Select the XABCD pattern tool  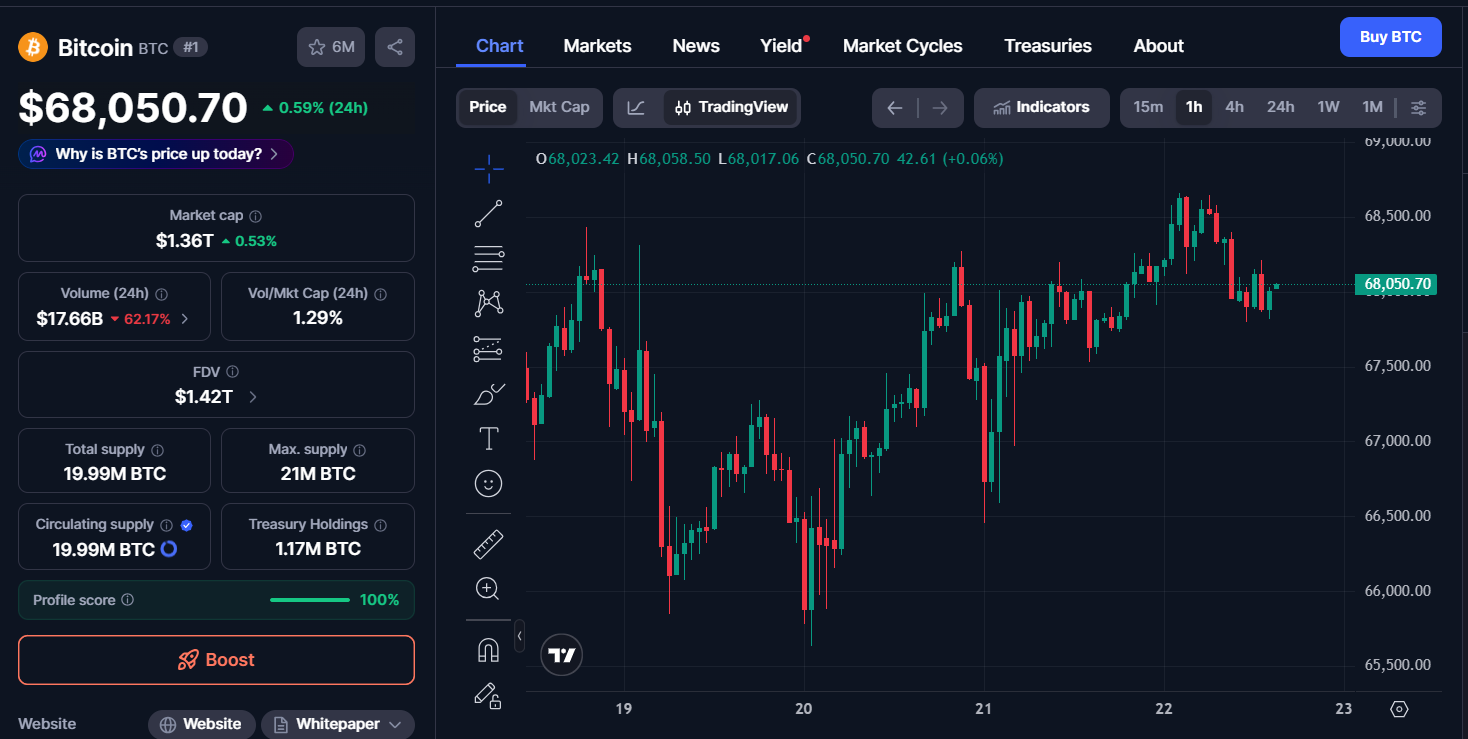click(488, 303)
